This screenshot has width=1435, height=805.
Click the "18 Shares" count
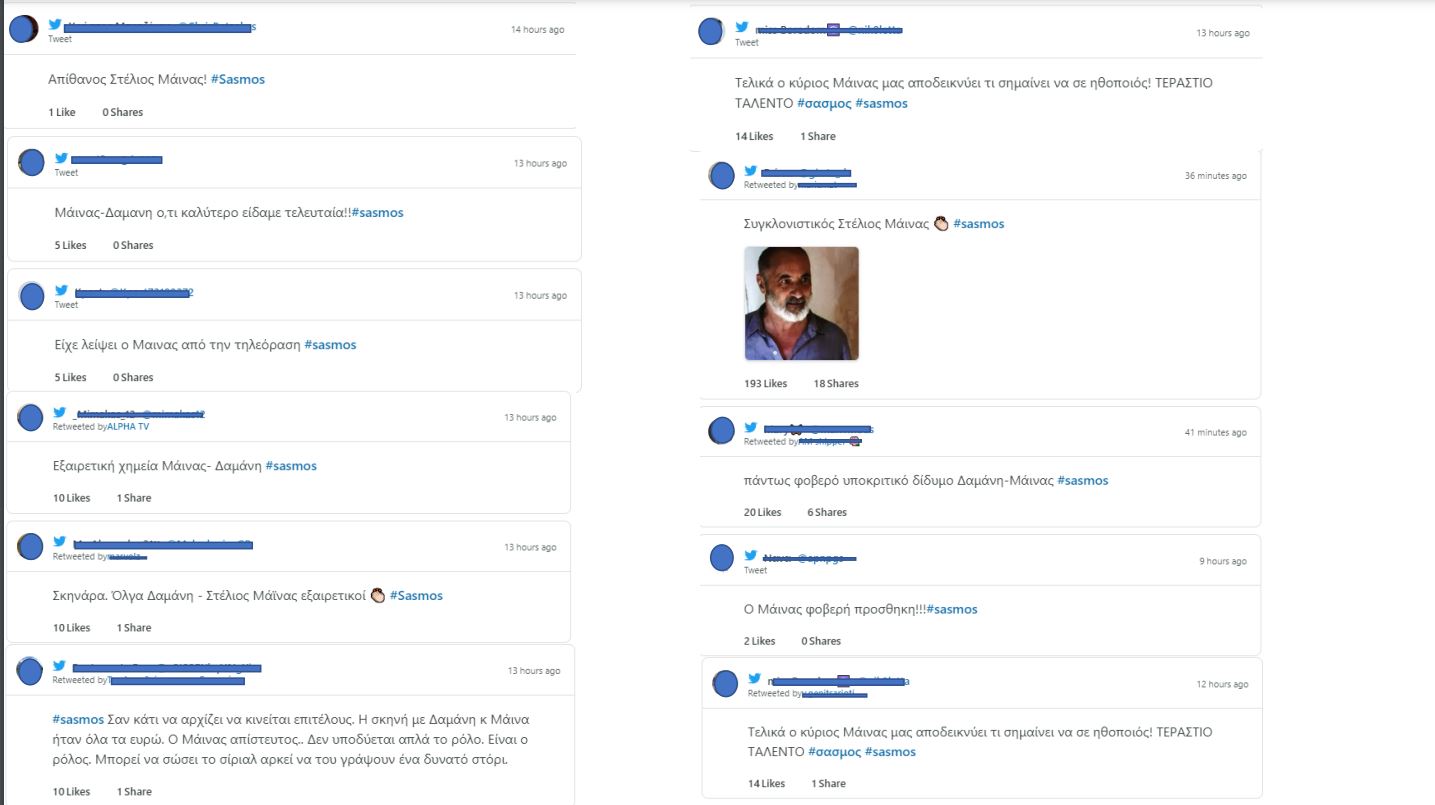836,384
